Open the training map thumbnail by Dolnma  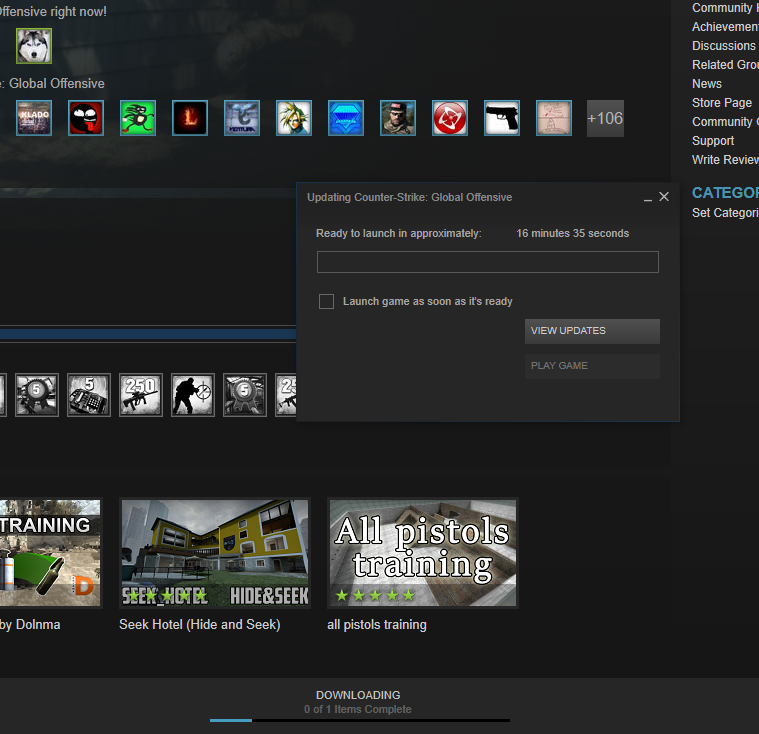[50, 553]
